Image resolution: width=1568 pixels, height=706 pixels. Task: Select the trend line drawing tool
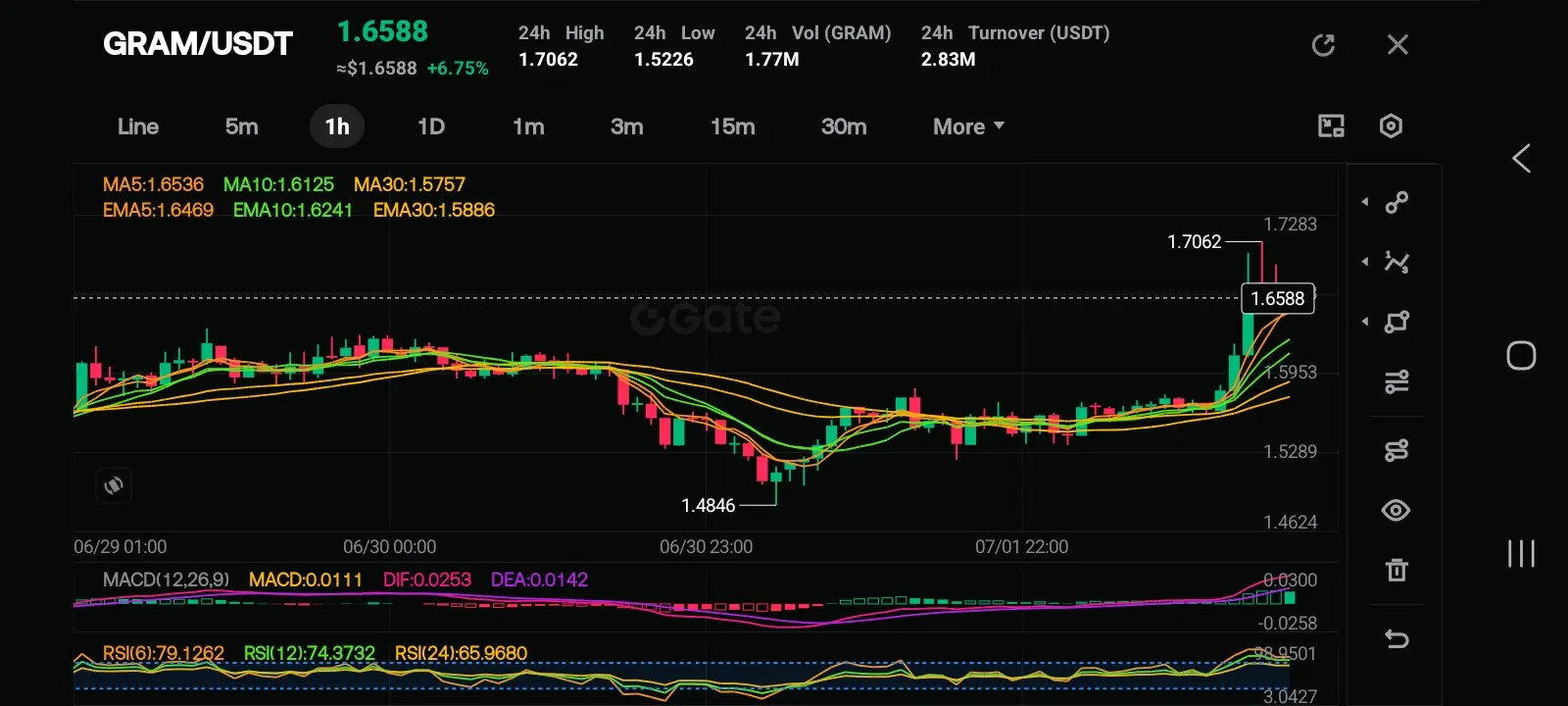pos(1396,202)
